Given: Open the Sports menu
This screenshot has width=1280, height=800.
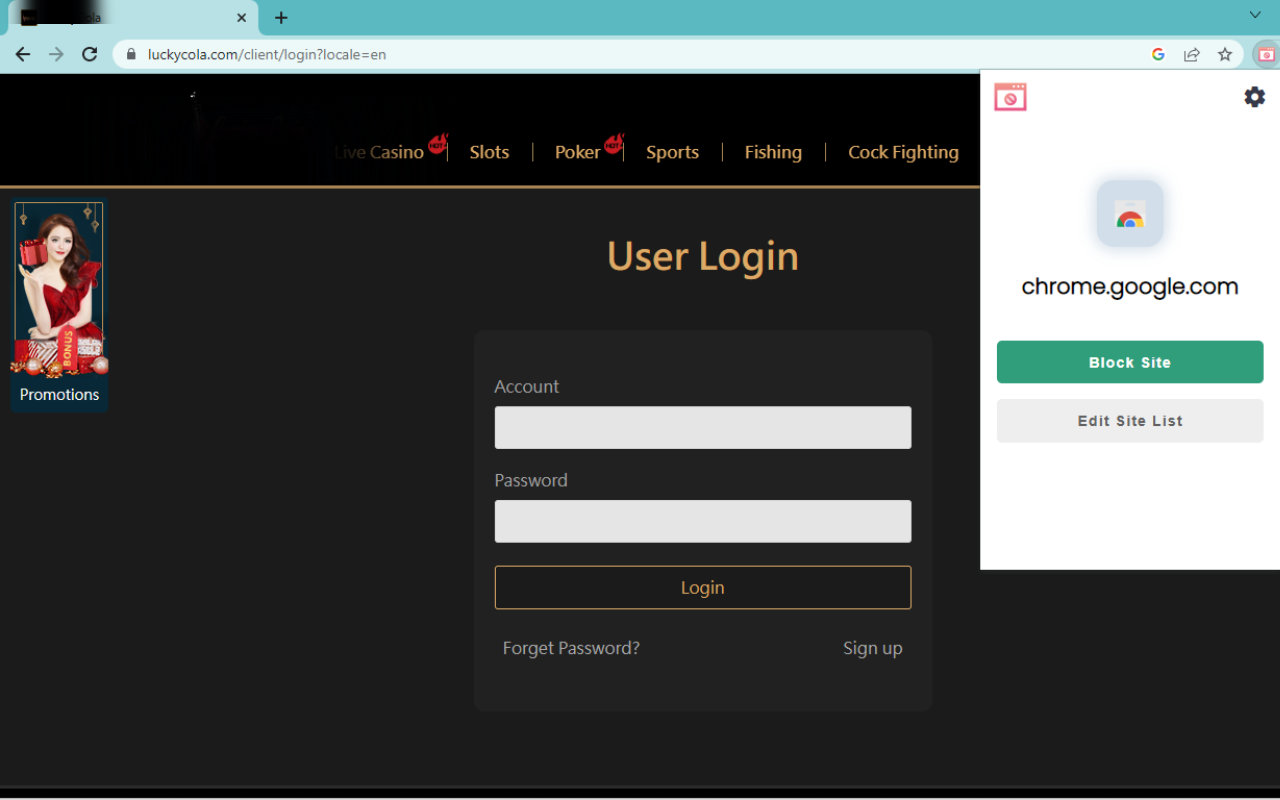Looking at the screenshot, I should click(672, 152).
